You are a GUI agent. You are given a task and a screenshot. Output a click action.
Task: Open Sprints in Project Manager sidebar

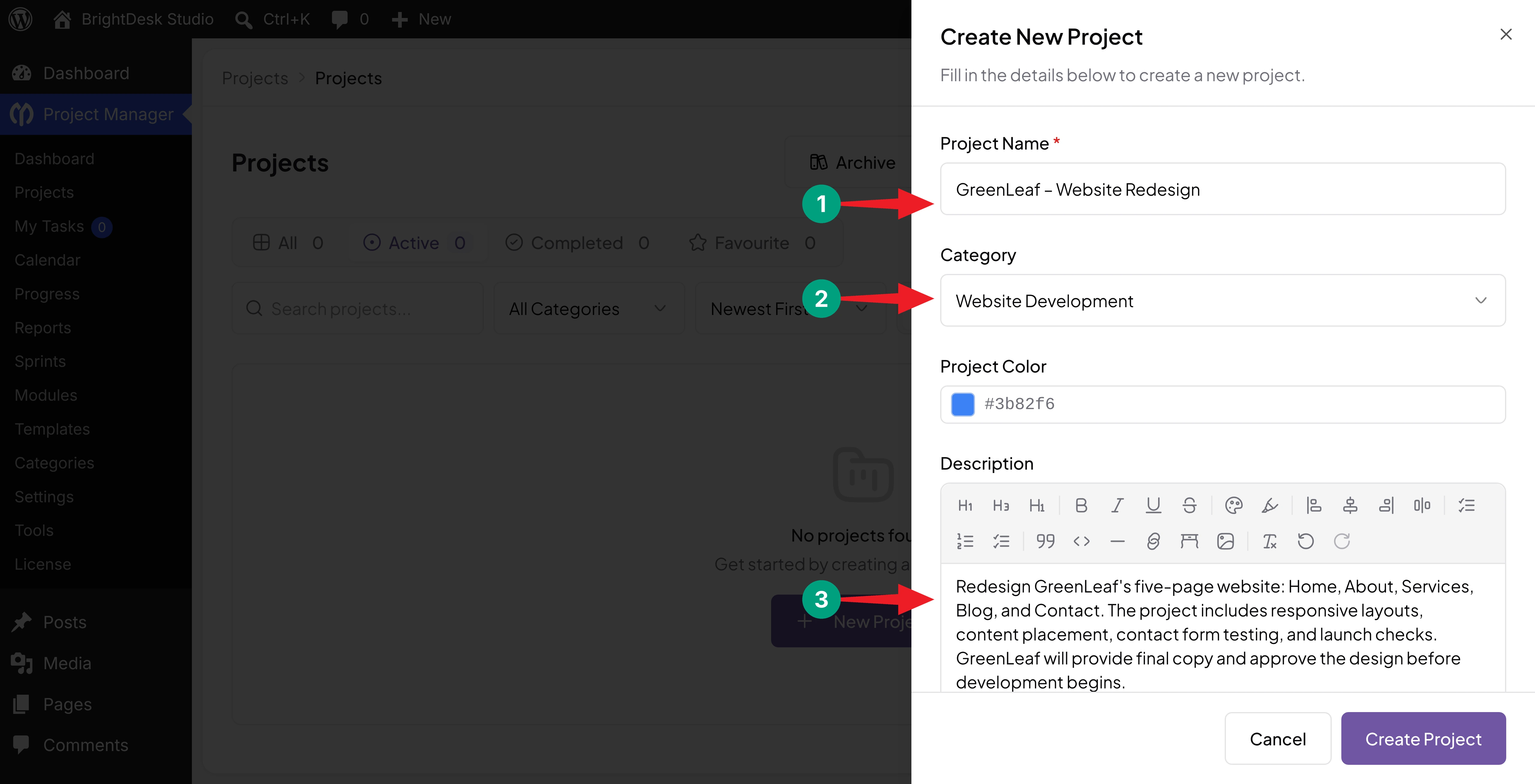pyautogui.click(x=40, y=362)
